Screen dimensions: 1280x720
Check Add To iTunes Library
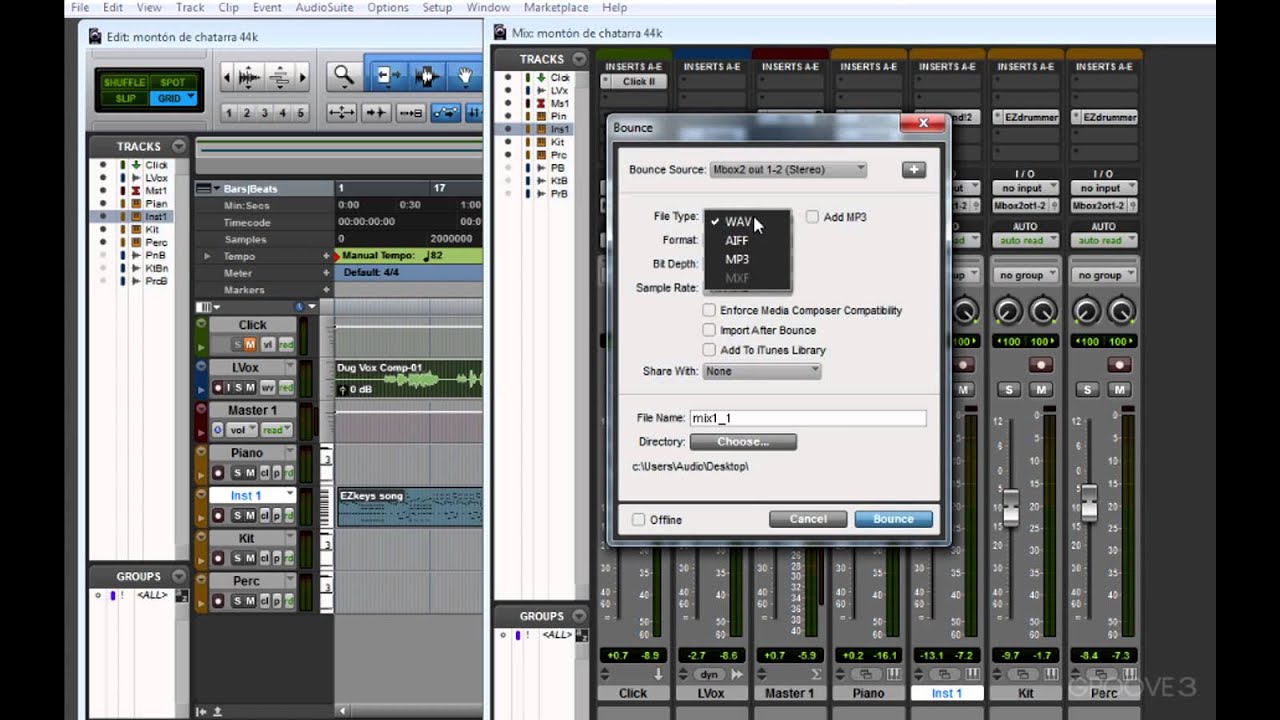[x=709, y=350]
